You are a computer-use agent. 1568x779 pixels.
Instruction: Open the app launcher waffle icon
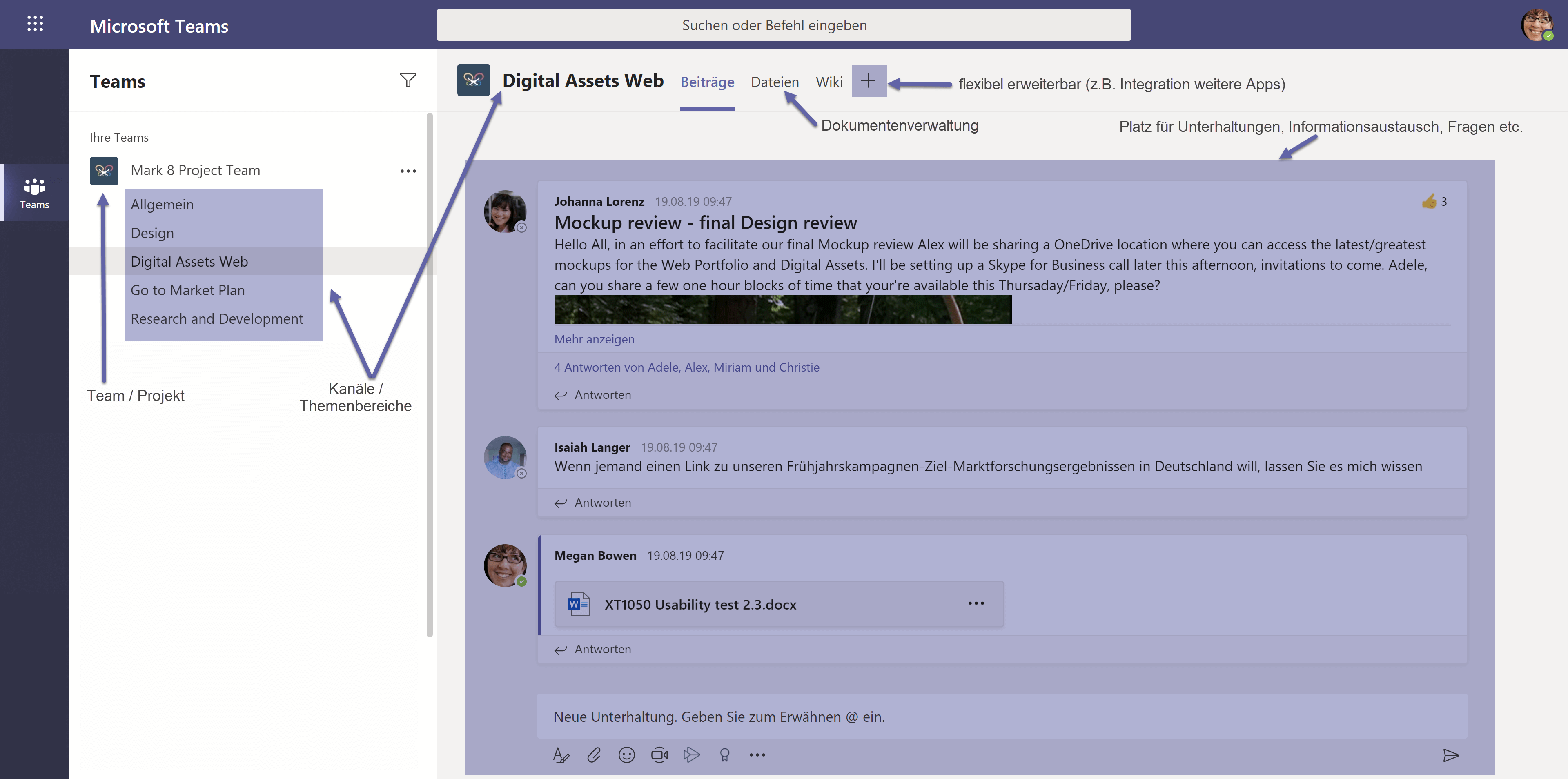click(x=35, y=24)
